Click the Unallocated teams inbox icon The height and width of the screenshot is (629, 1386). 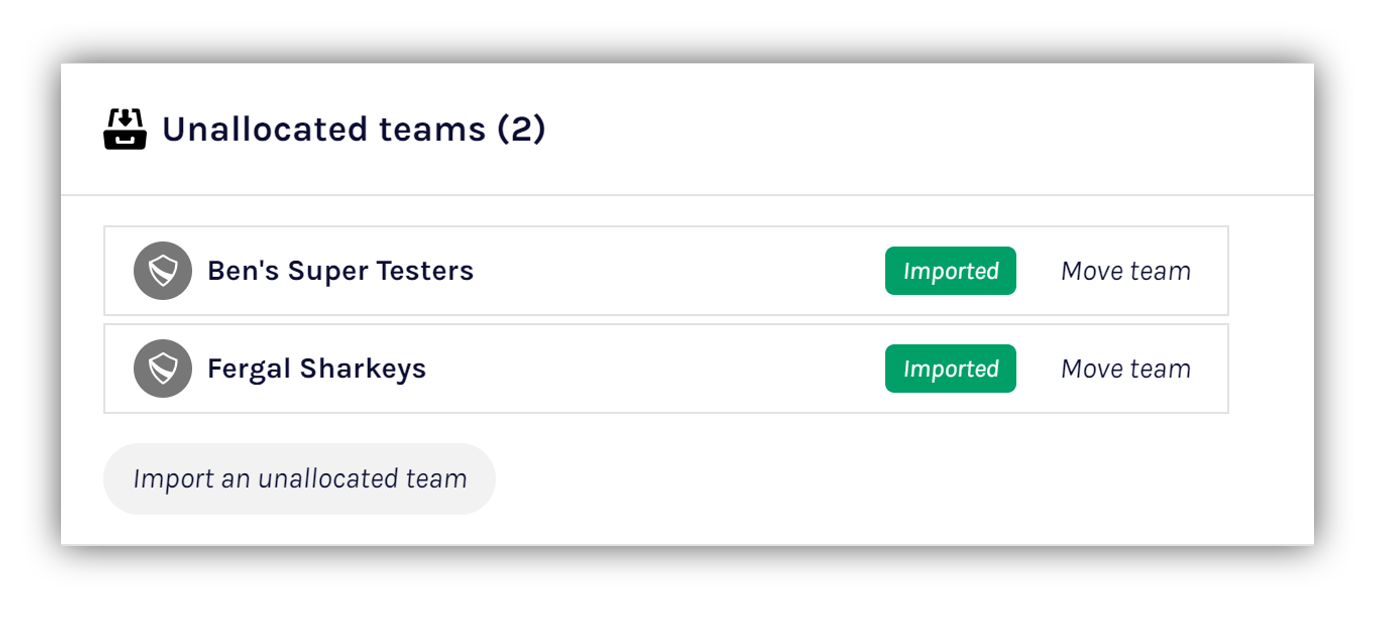[x=125, y=130]
